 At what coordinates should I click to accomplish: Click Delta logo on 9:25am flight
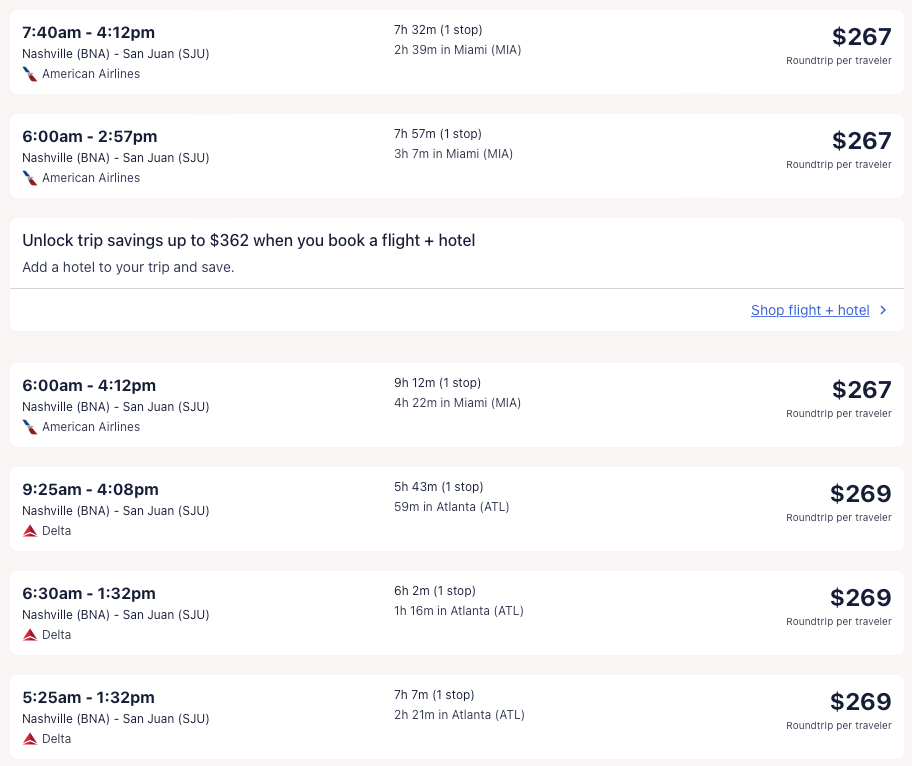30,531
